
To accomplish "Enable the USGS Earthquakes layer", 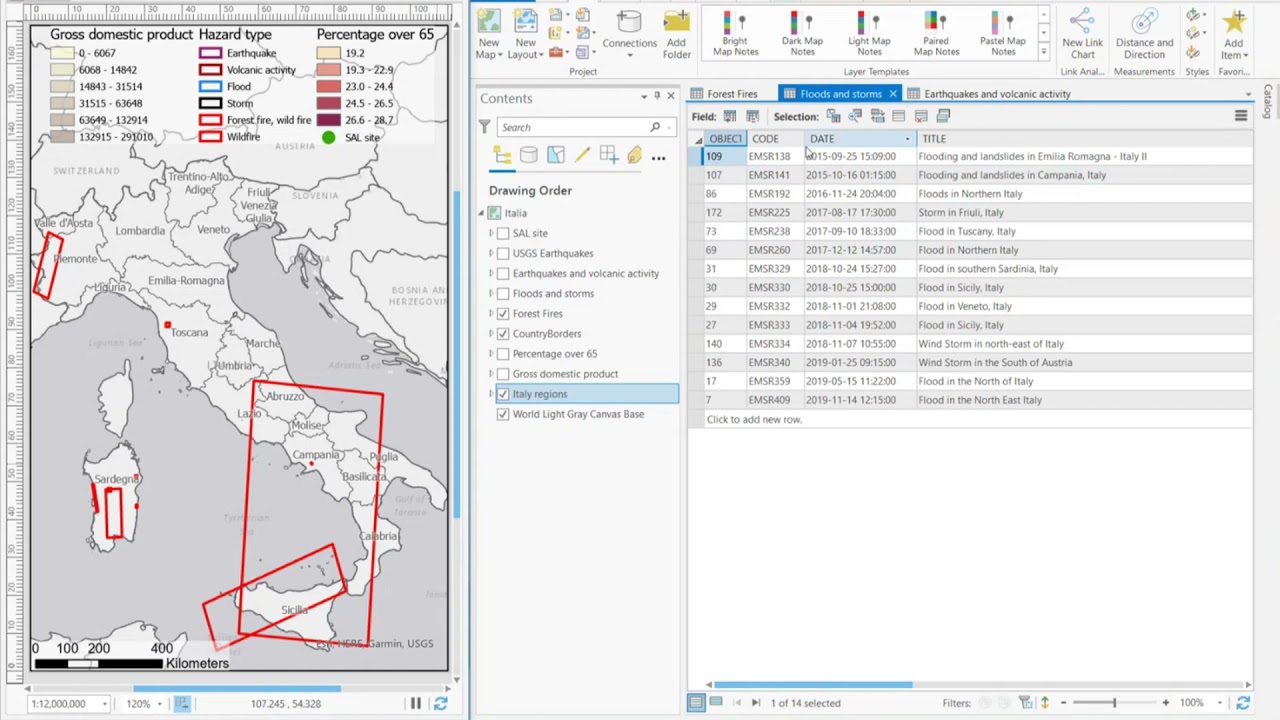I will pos(503,253).
